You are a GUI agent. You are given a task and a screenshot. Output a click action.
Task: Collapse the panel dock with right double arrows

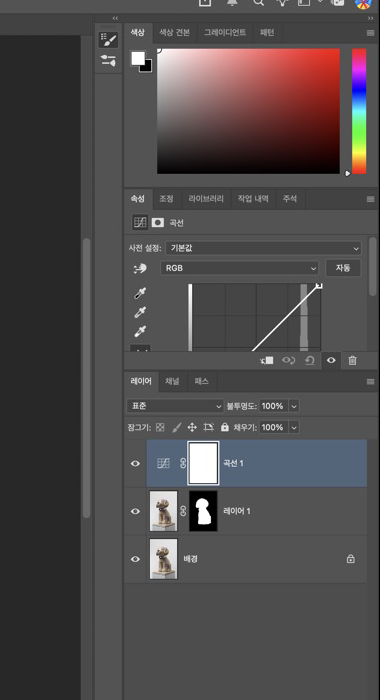point(370,18)
